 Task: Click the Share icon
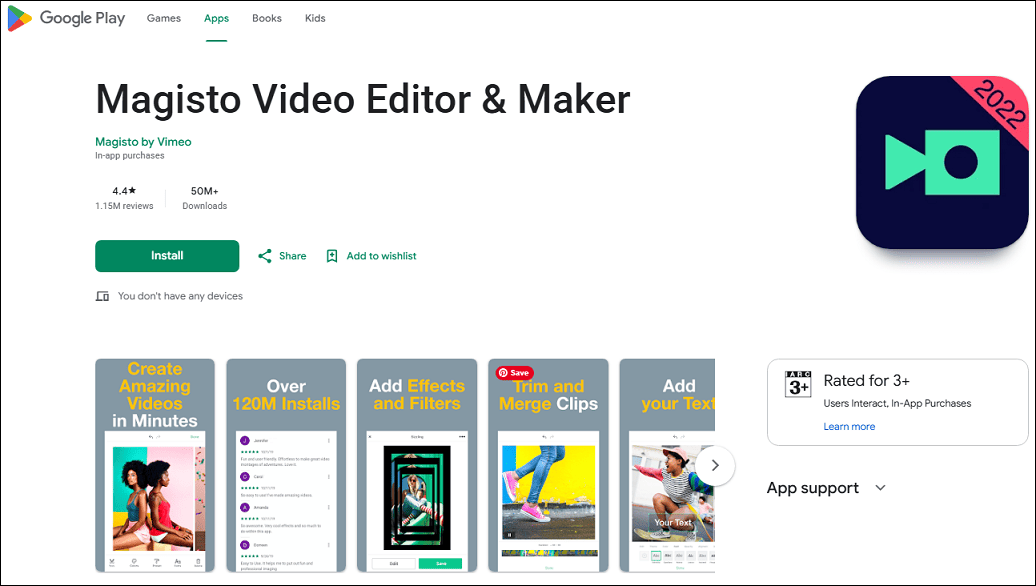click(265, 256)
